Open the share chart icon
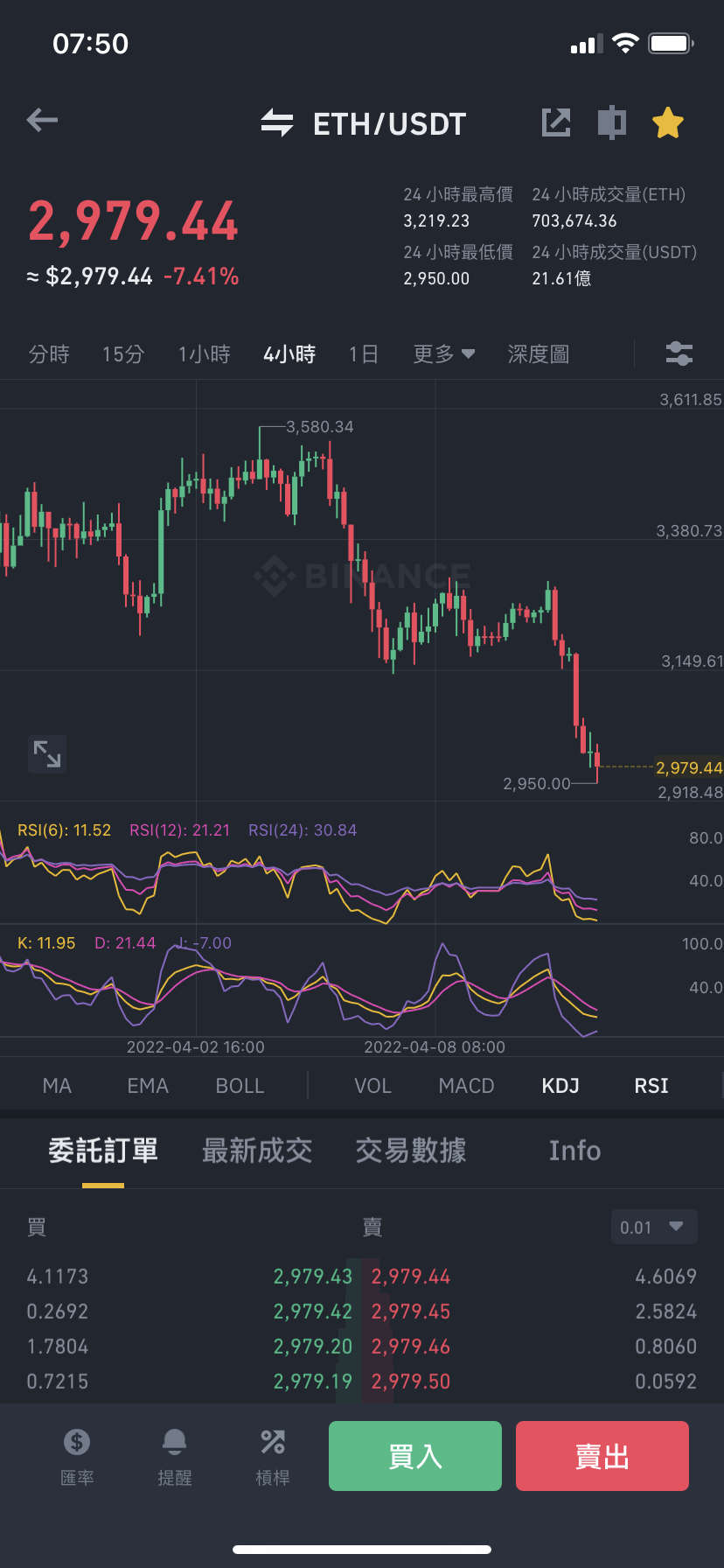The height and width of the screenshot is (1568, 724). (556, 122)
